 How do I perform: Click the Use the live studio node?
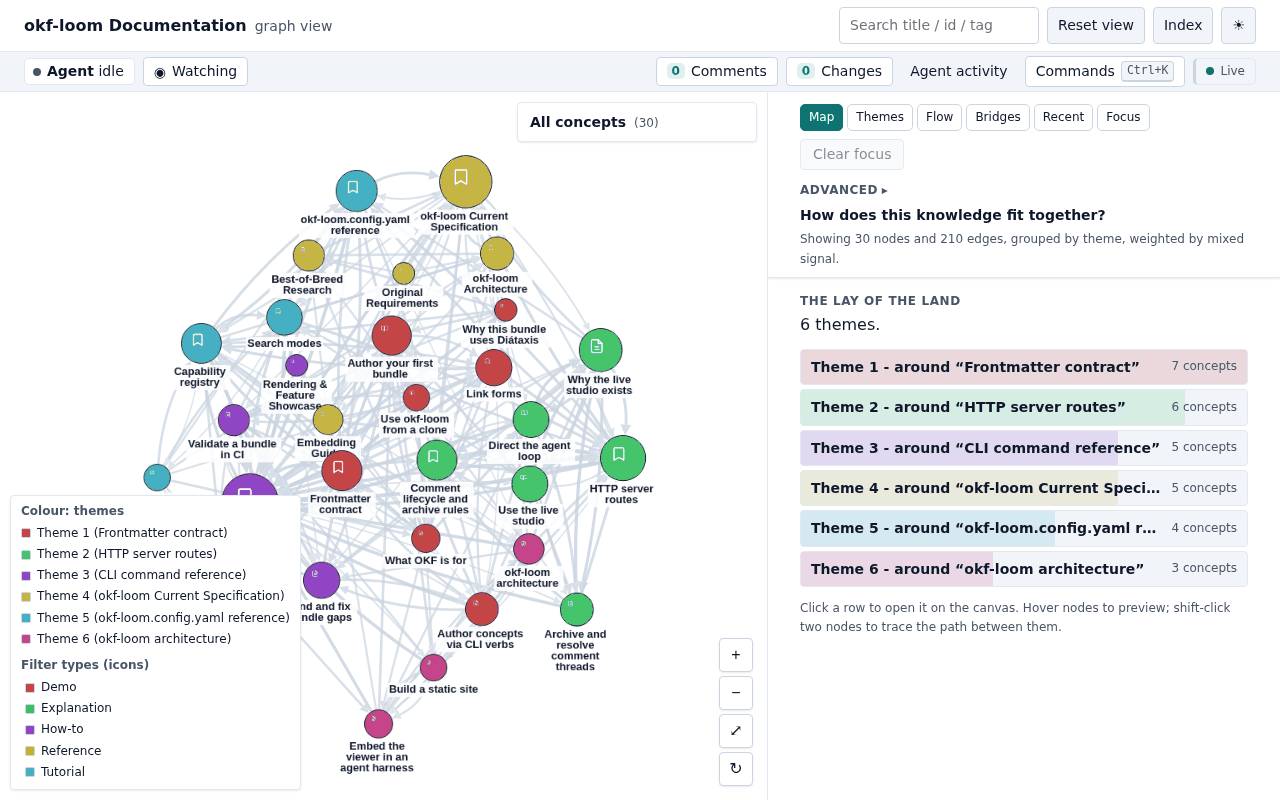tap(529, 484)
